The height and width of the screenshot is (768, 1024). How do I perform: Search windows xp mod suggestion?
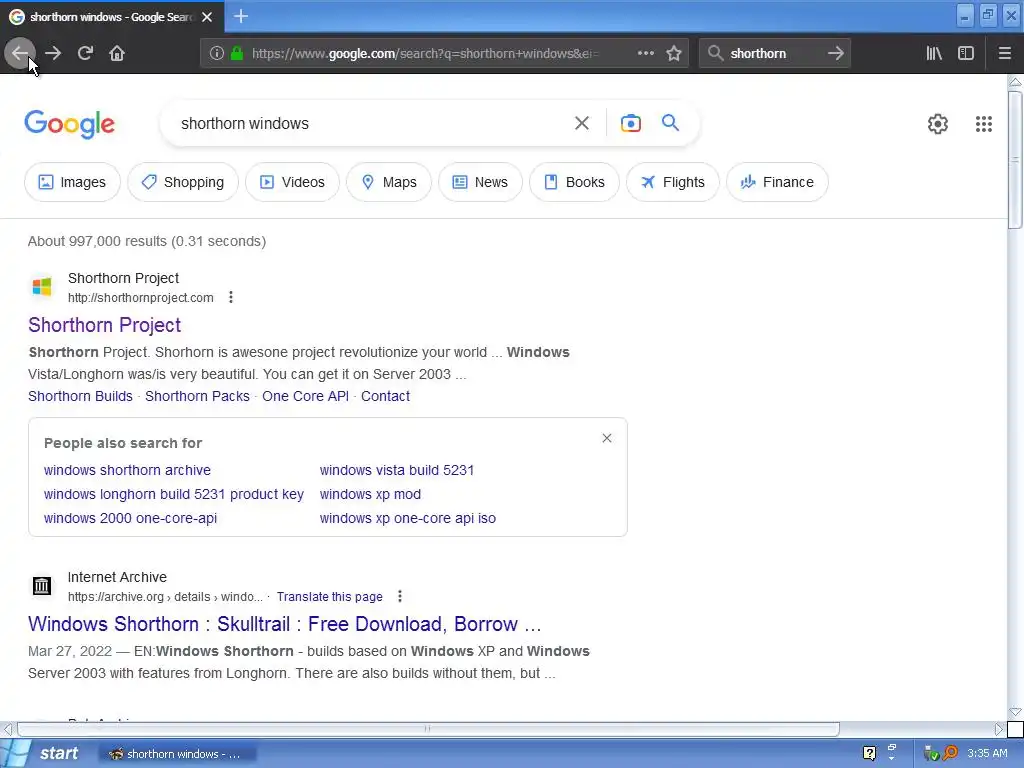tap(370, 494)
